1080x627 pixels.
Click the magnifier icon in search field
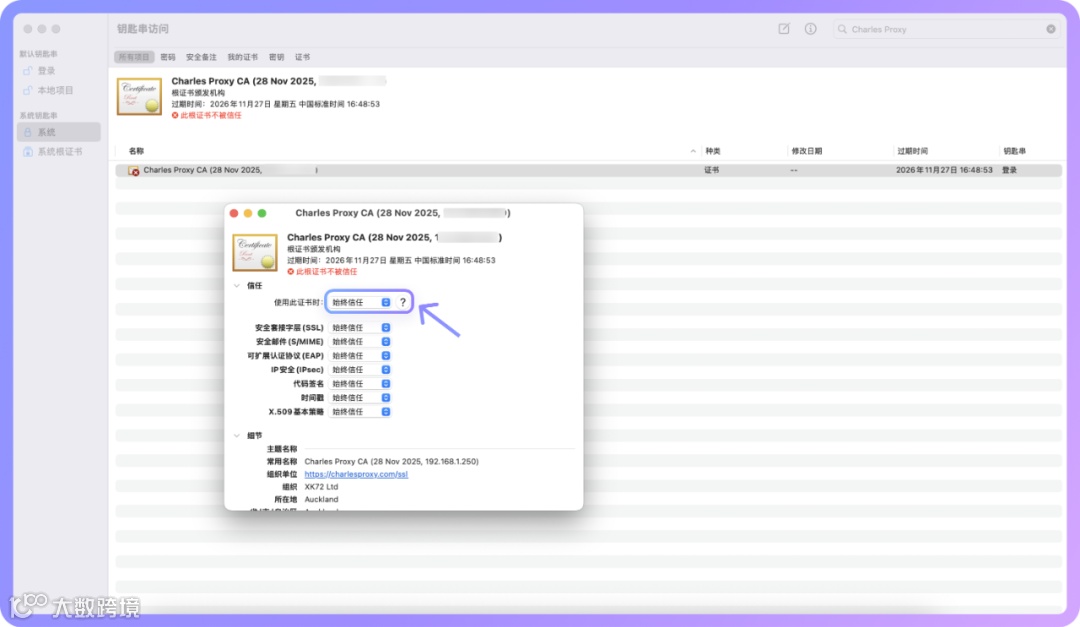pos(842,29)
